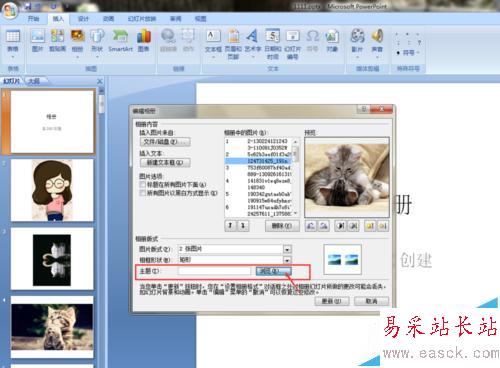This screenshot has width=500, height=368.
Task: Click the 相册 (Photo Album) icon
Action: pos(77,43)
